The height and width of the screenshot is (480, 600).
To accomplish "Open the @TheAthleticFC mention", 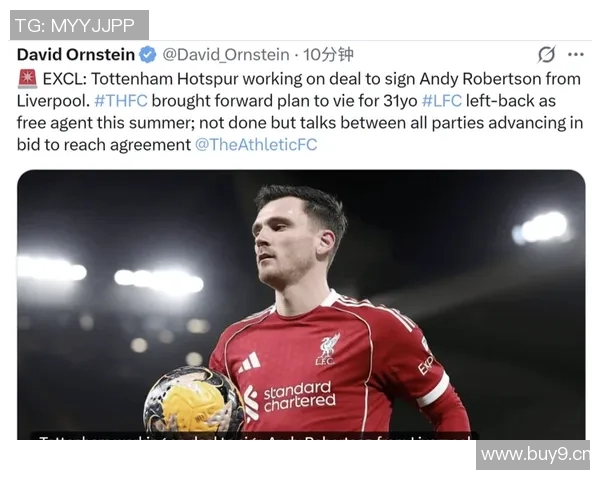I will point(256,145).
